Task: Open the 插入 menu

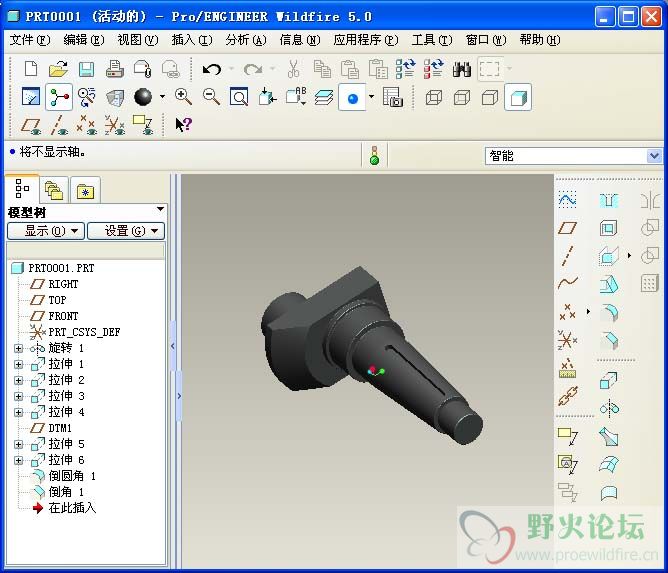Action: tap(192, 40)
